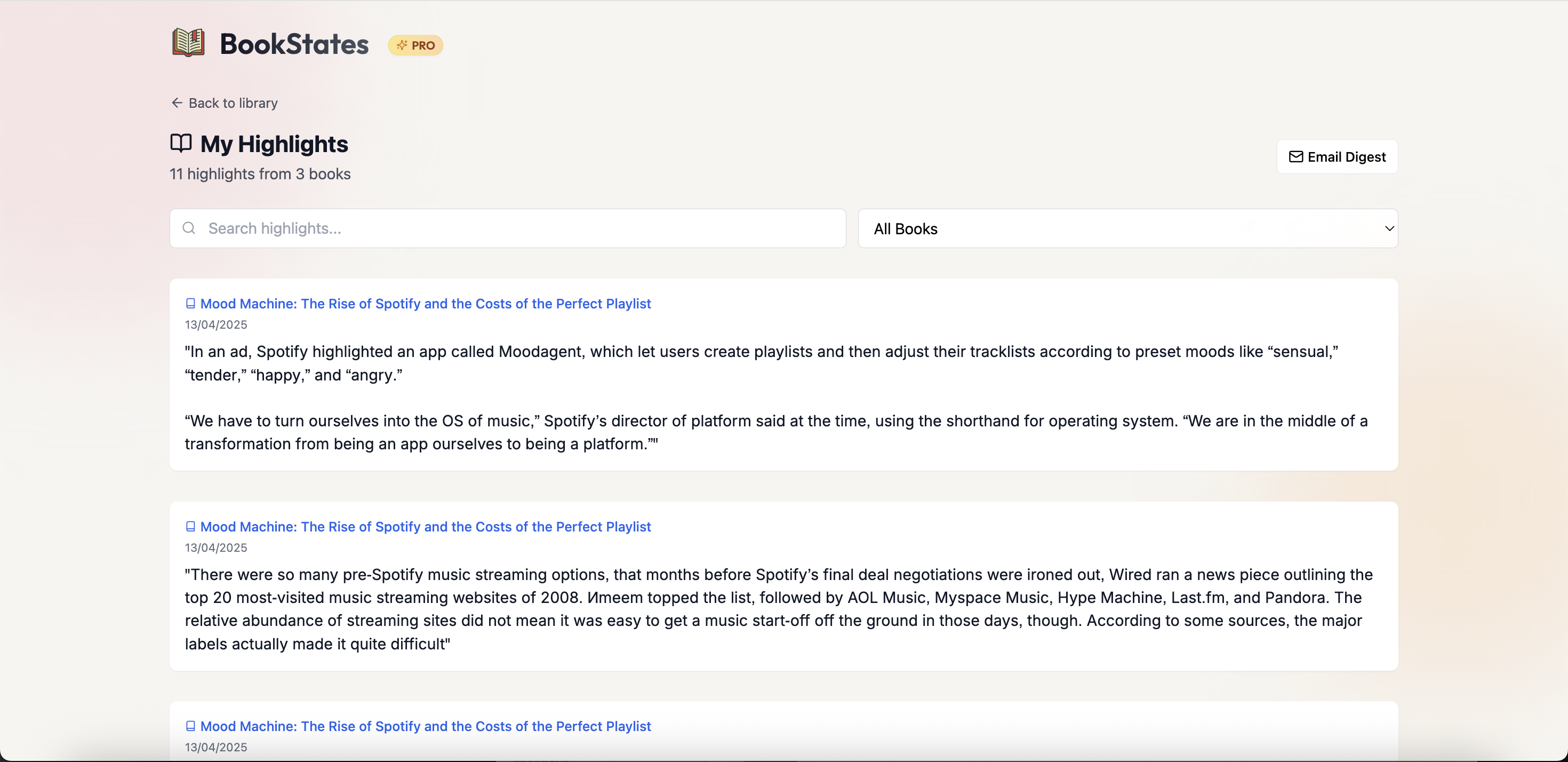
Task: Click the BookStates open book logo icon
Action: tap(188, 43)
